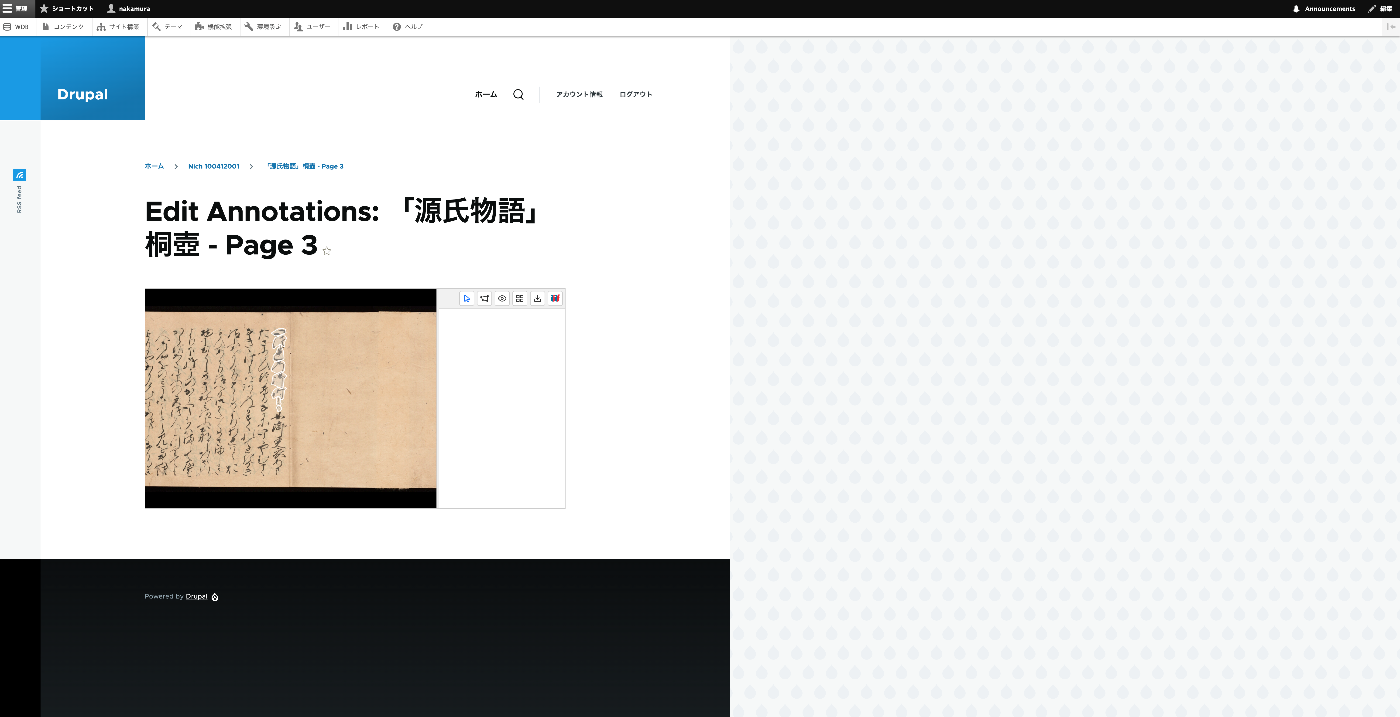Open the Wiki admin menu item
This screenshot has height=717, width=1400.
point(16,27)
